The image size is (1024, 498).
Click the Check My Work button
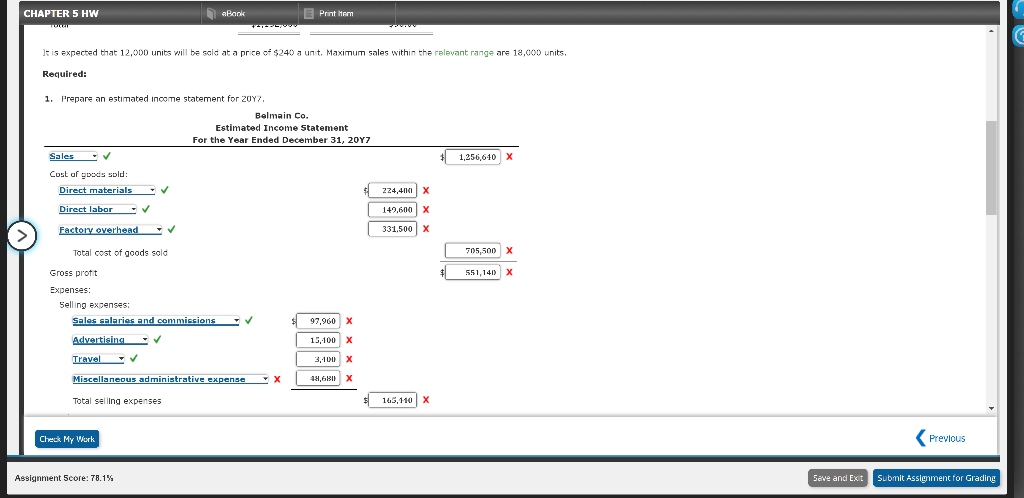67,439
